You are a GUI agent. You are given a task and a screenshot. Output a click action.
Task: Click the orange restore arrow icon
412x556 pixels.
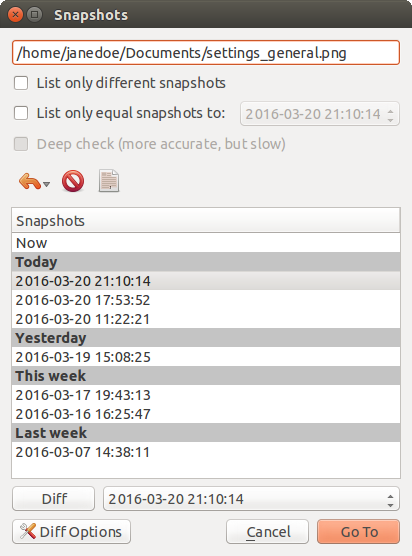(30, 182)
